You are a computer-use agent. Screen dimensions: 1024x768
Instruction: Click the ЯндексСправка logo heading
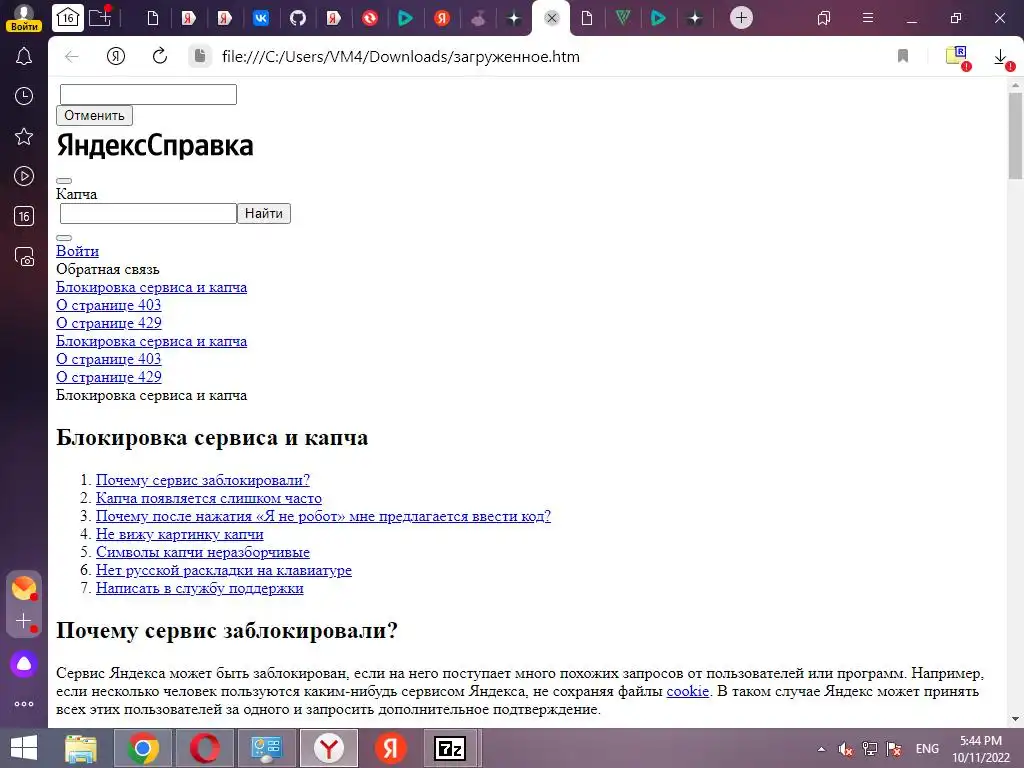point(155,146)
